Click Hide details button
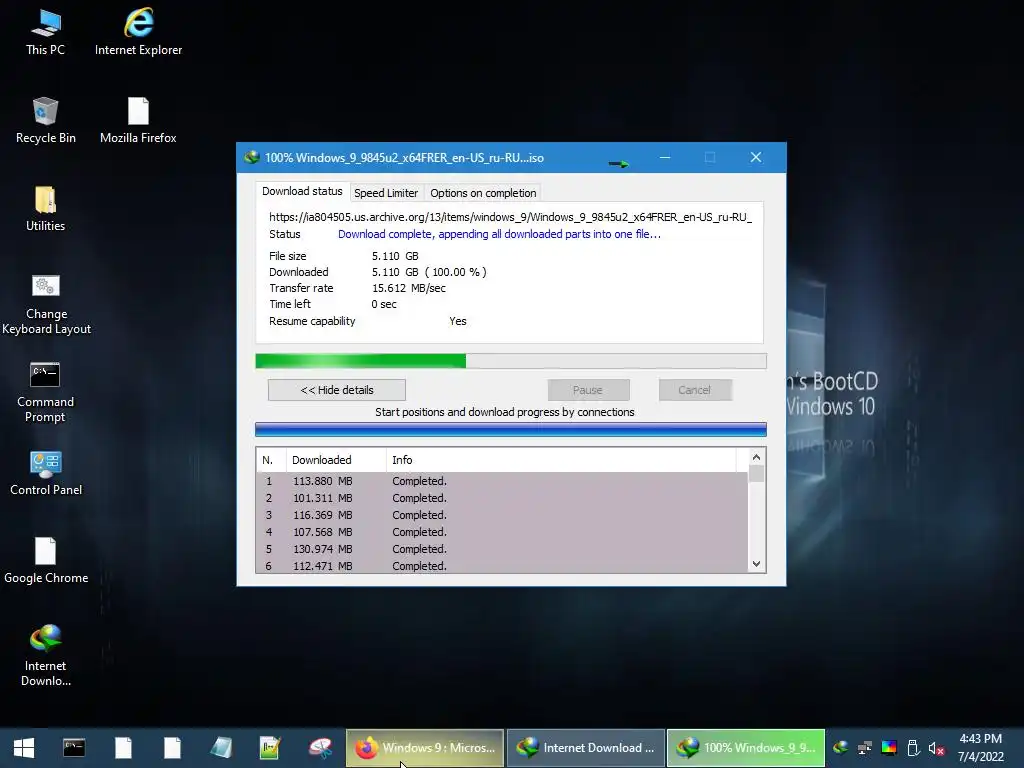This screenshot has height=768, width=1024. 337,390
